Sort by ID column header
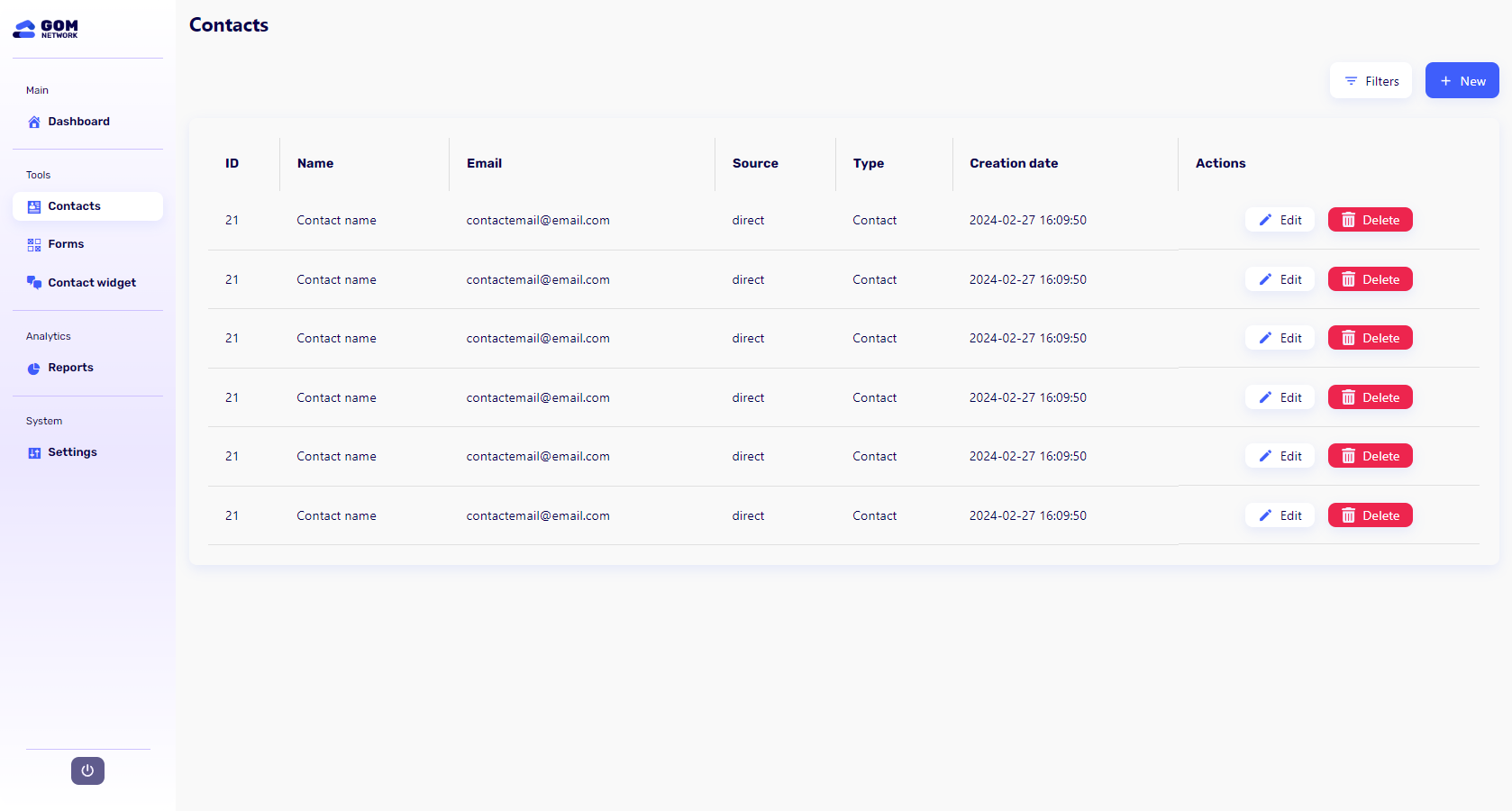Viewport: 1512px width, 811px height. 232,163
